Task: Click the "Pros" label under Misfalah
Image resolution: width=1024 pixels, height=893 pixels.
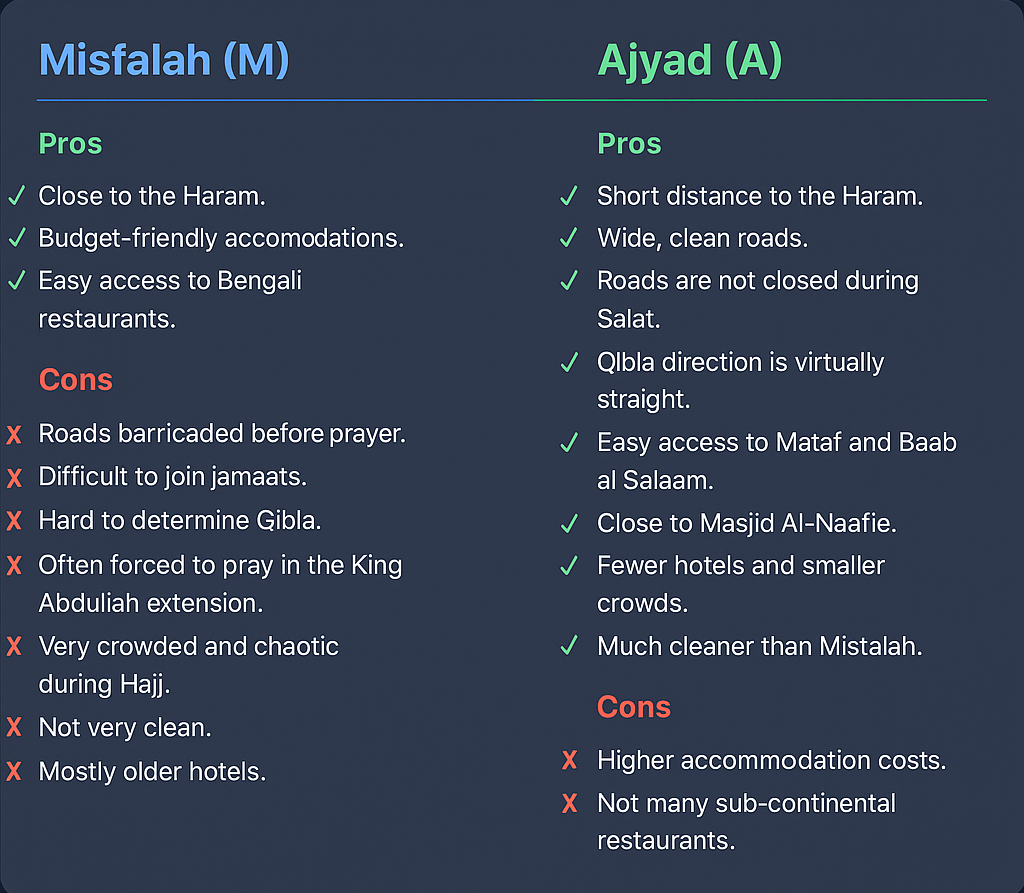Action: (70, 144)
